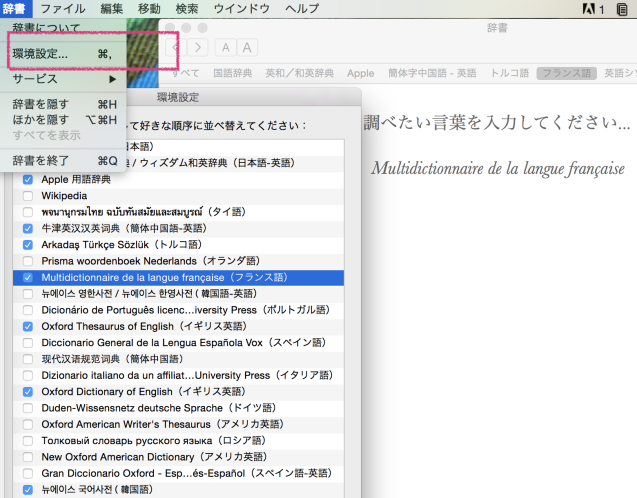Uncheck Oxford Dictionary of English checkbox

[28, 392]
